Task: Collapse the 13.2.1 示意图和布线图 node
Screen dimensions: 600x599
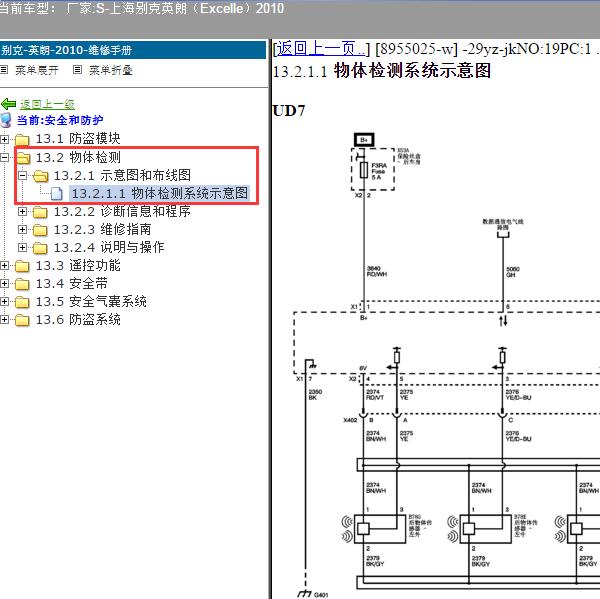Action: [23, 176]
